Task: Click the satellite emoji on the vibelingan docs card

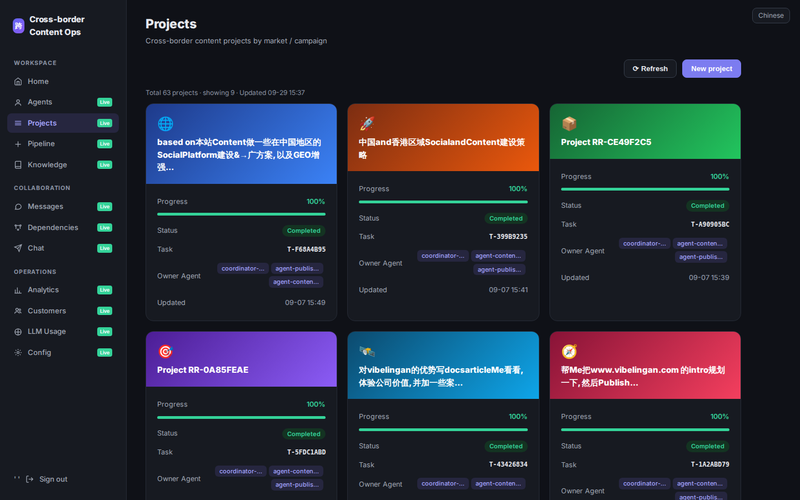Action: [367, 351]
